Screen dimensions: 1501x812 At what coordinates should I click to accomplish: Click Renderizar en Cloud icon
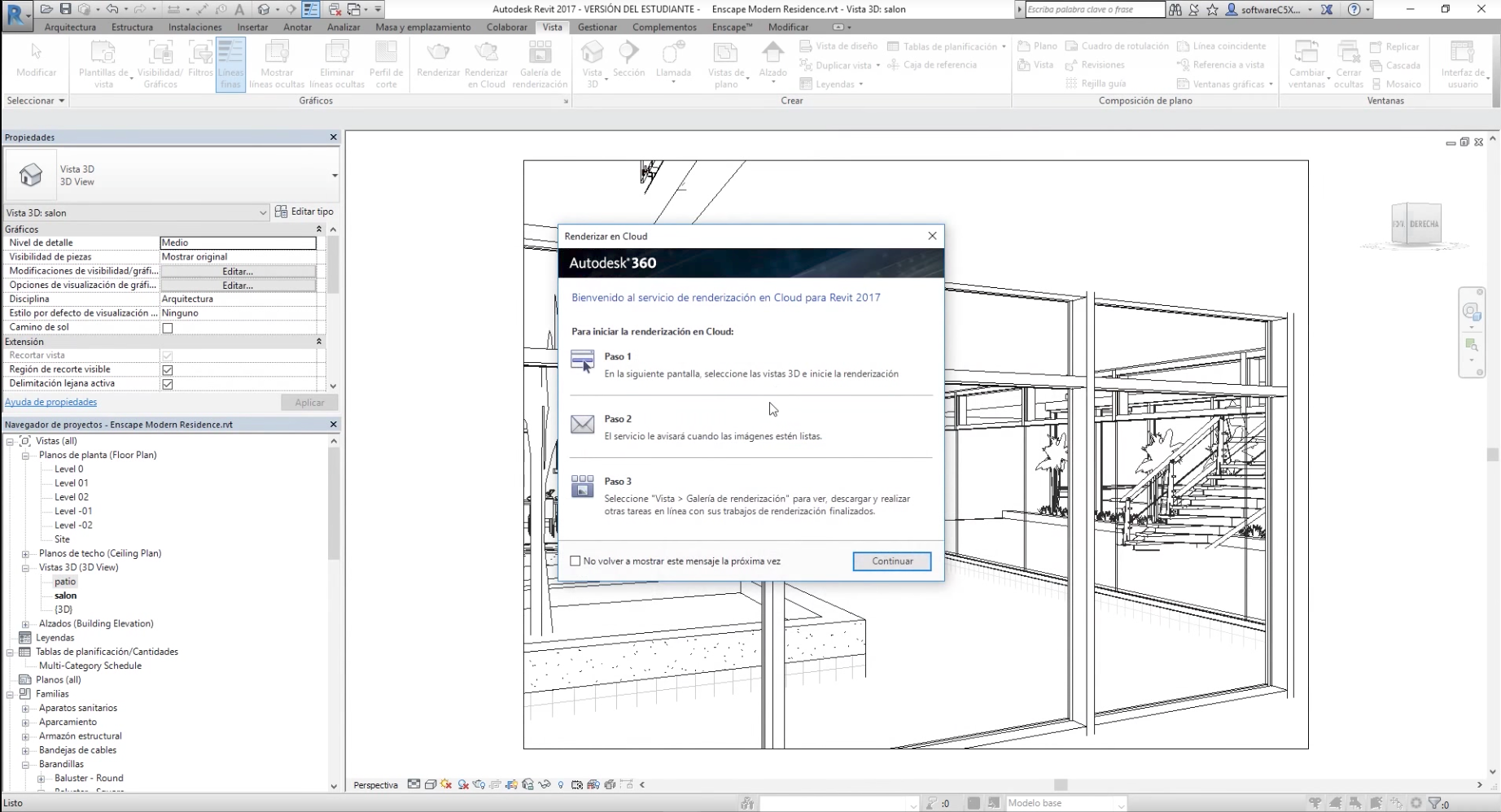click(486, 52)
